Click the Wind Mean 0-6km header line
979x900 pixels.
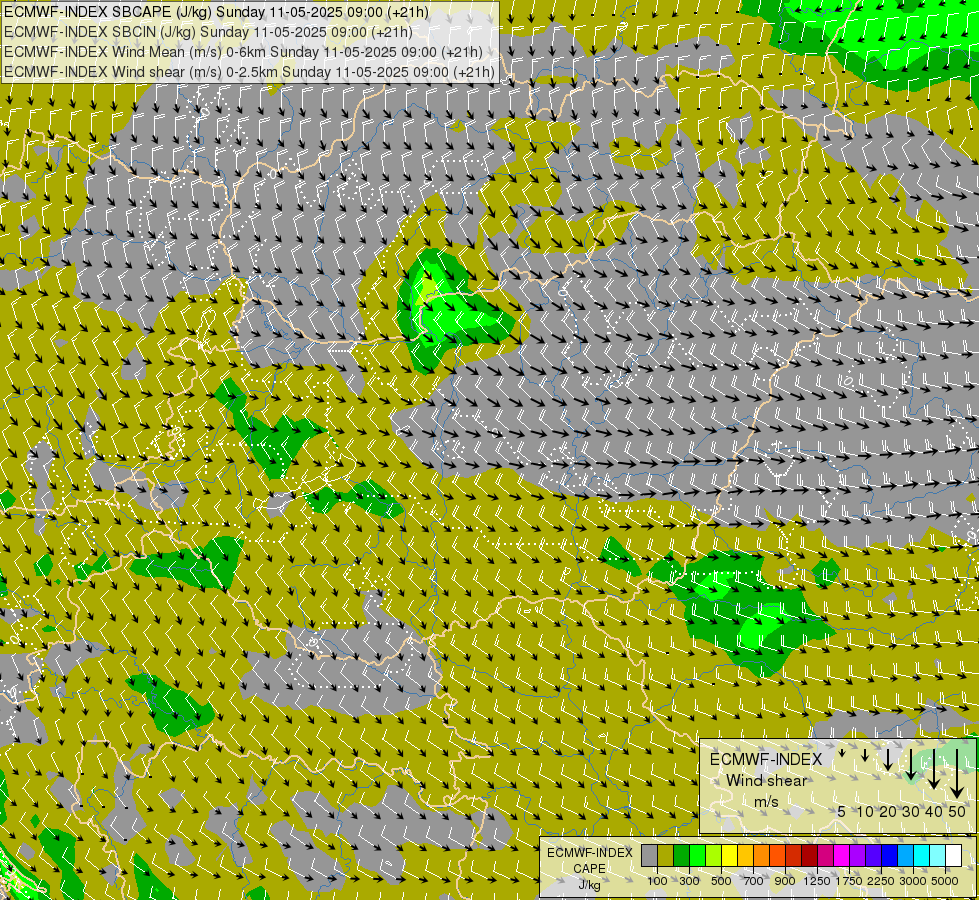244,52
